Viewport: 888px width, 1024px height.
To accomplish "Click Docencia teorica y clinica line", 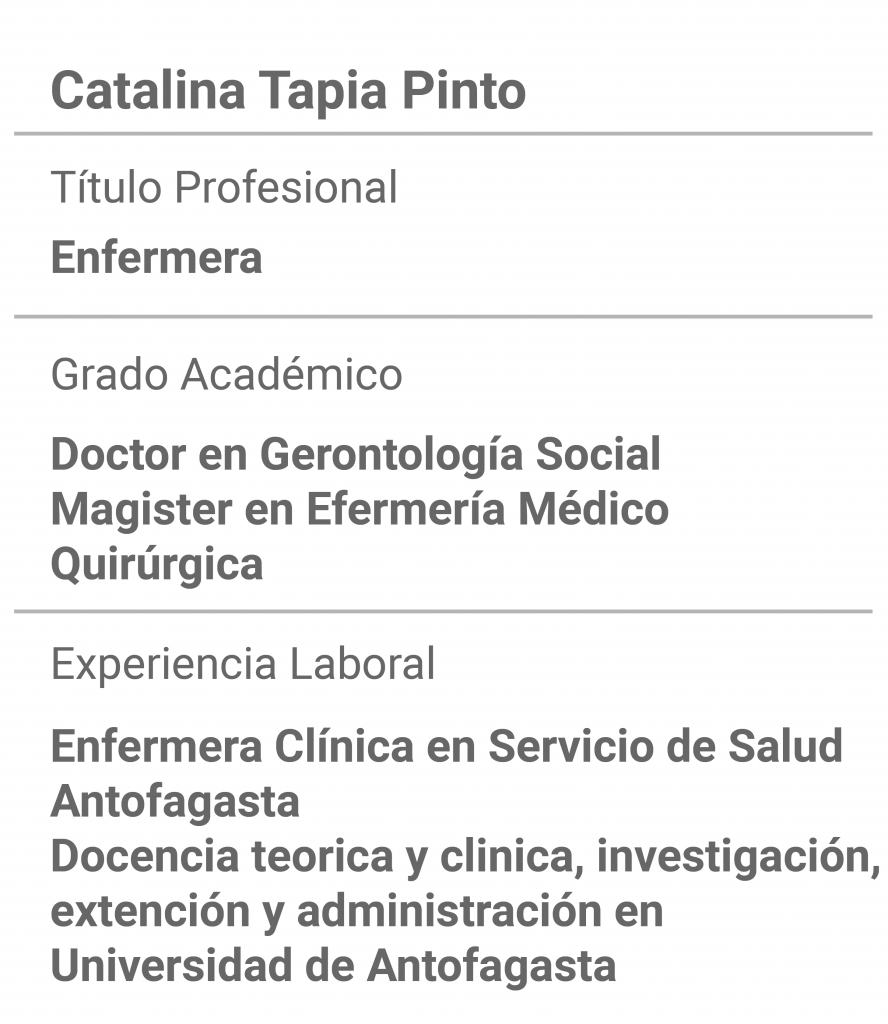I will (x=465, y=857).
